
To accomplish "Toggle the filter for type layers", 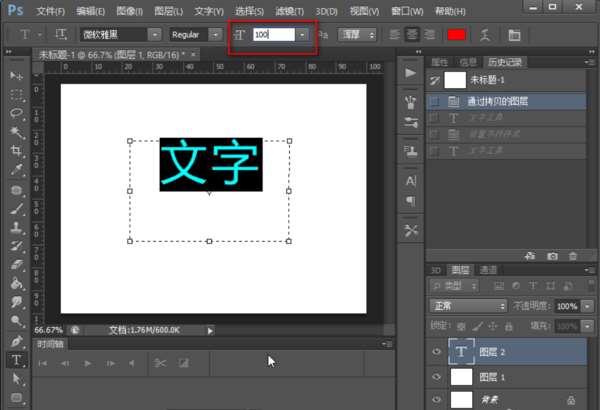I will pyautogui.click(x=533, y=286).
